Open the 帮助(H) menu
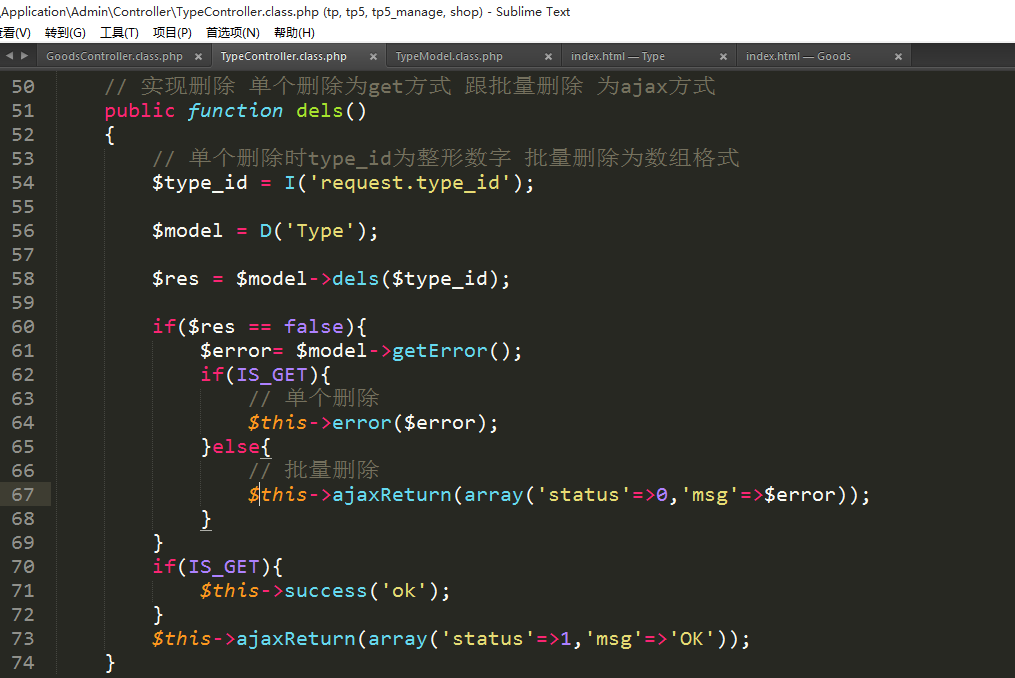Viewport: 1015px width, 678px height. pos(294,32)
